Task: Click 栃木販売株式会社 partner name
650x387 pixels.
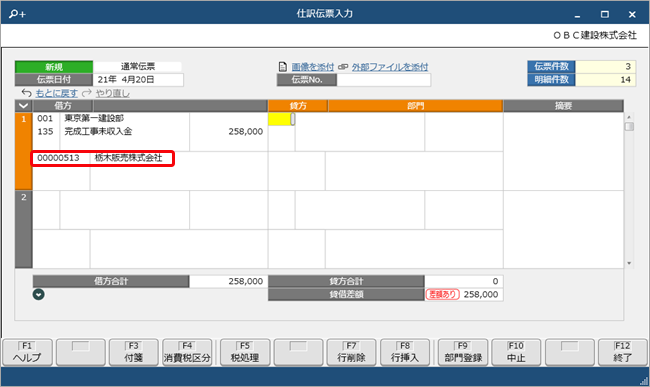Action: (129, 158)
